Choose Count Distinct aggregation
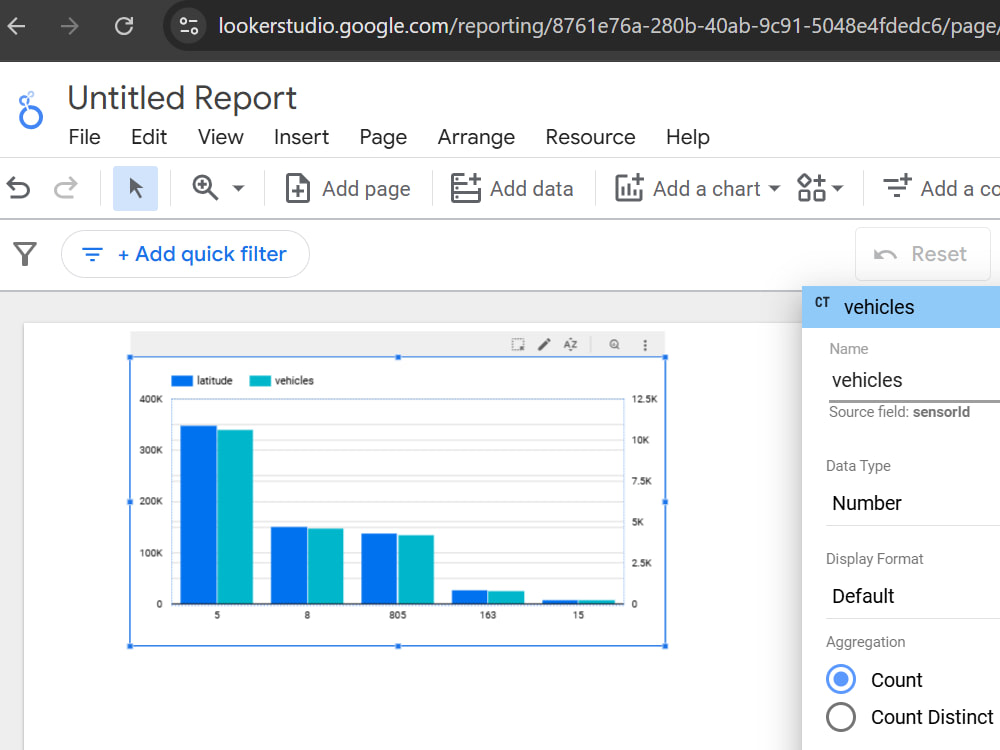Image resolution: width=1000 pixels, height=750 pixels. click(x=841, y=717)
